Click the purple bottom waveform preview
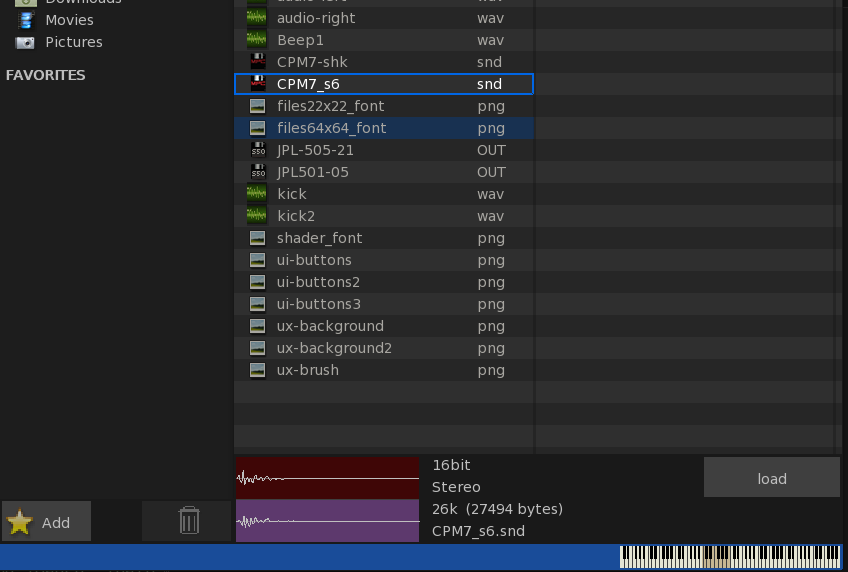The image size is (848, 572). 327,521
